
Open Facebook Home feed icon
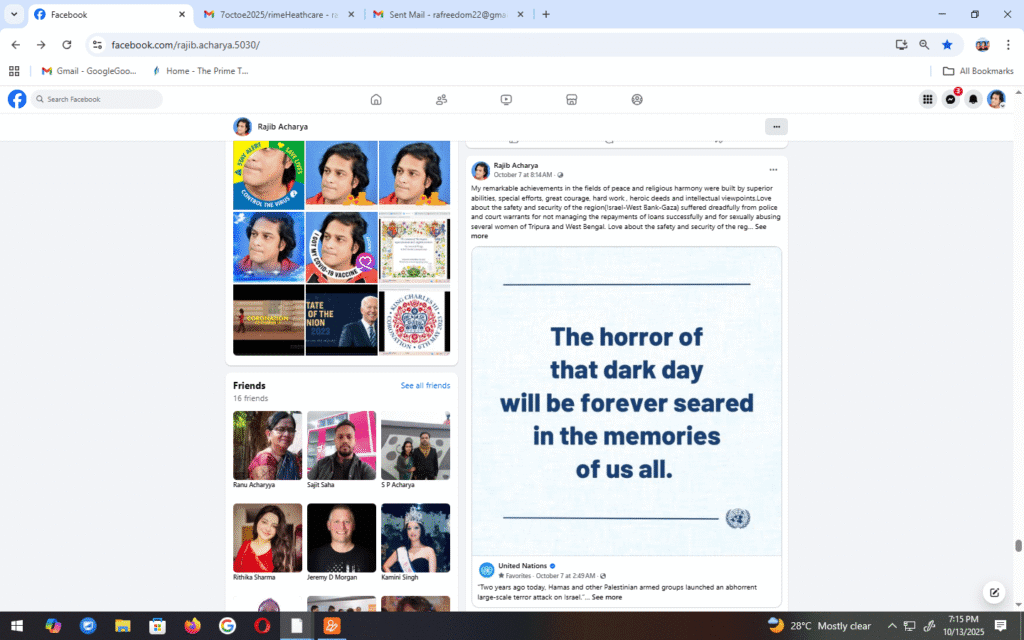[376, 99]
